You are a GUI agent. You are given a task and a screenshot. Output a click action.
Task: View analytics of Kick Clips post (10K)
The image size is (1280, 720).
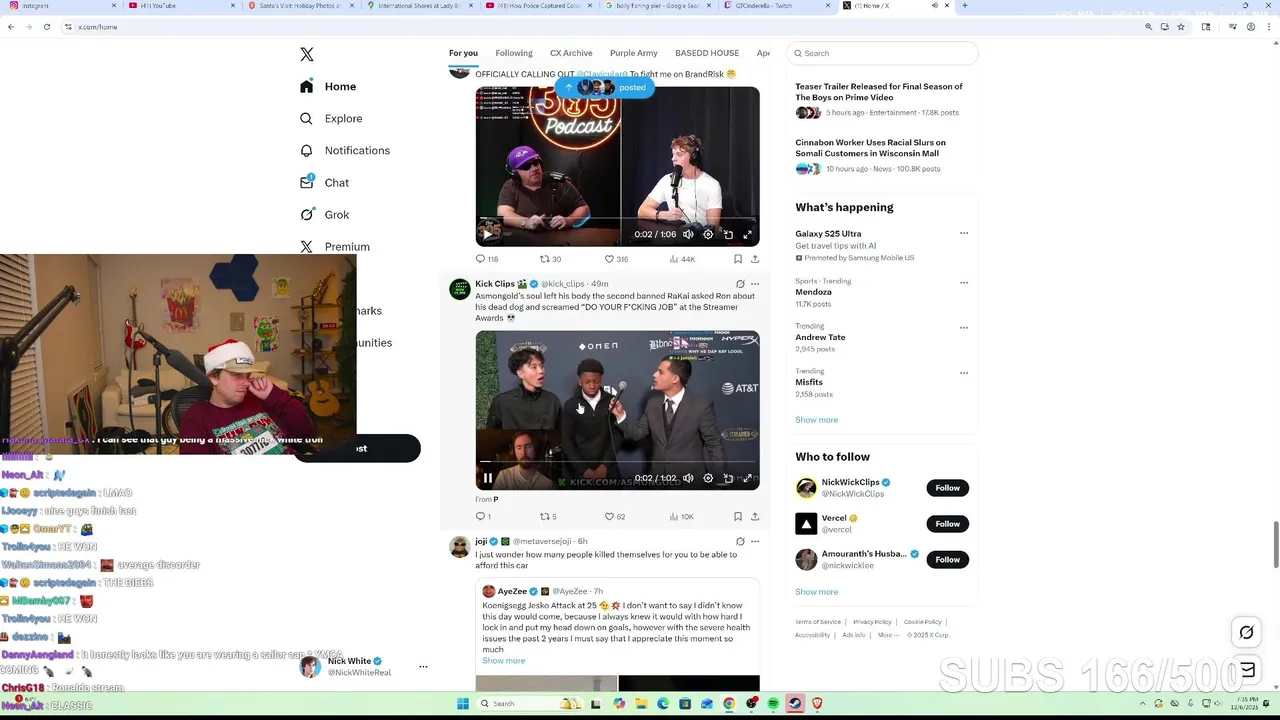coord(681,516)
